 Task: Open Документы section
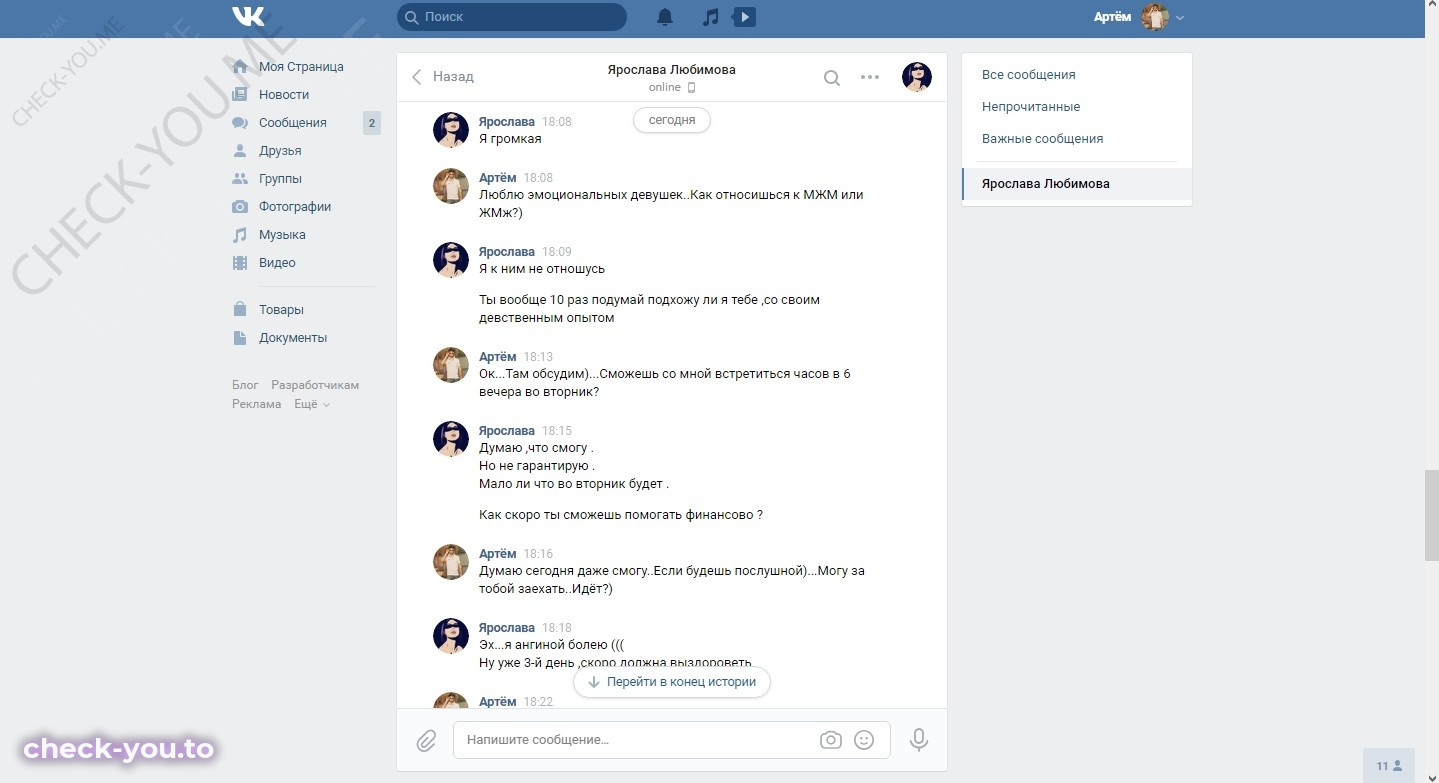[293, 338]
